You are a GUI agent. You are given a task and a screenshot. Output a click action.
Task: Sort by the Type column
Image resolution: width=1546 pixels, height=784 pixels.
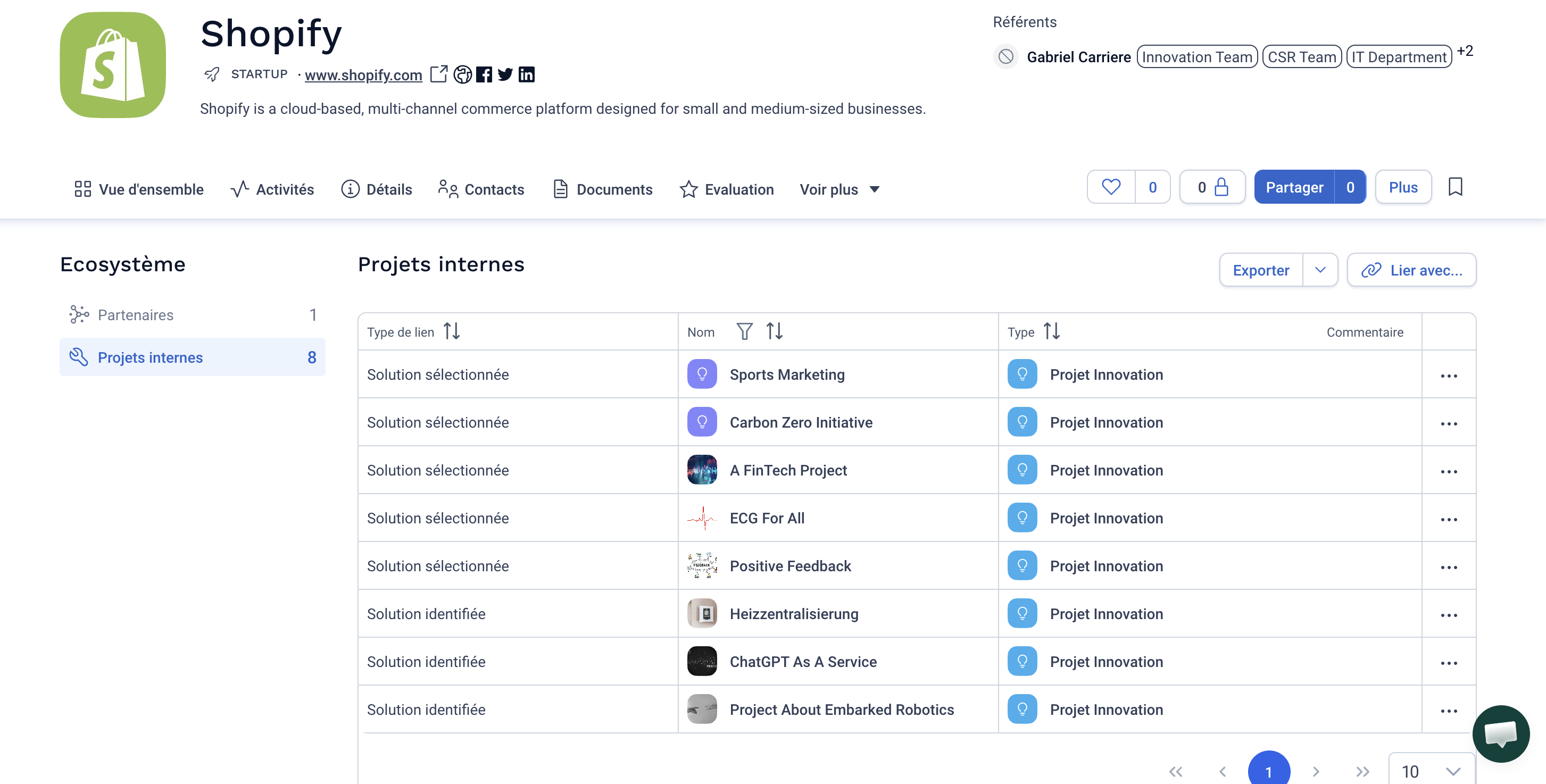1052,331
